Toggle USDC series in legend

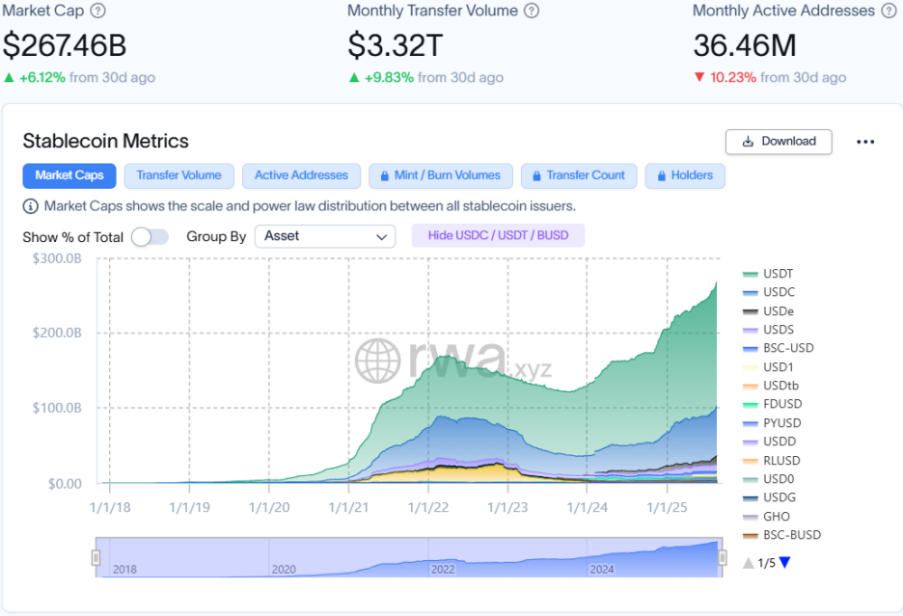click(x=777, y=292)
